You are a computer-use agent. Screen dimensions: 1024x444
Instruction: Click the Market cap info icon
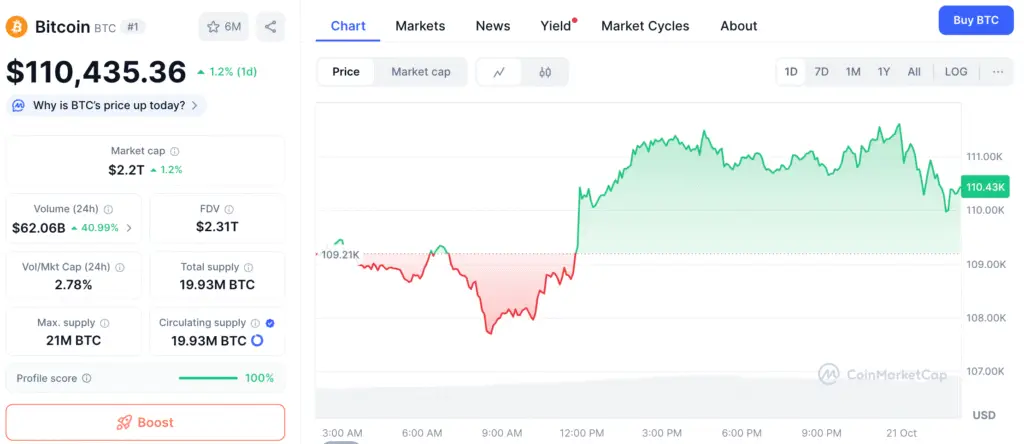pos(175,151)
